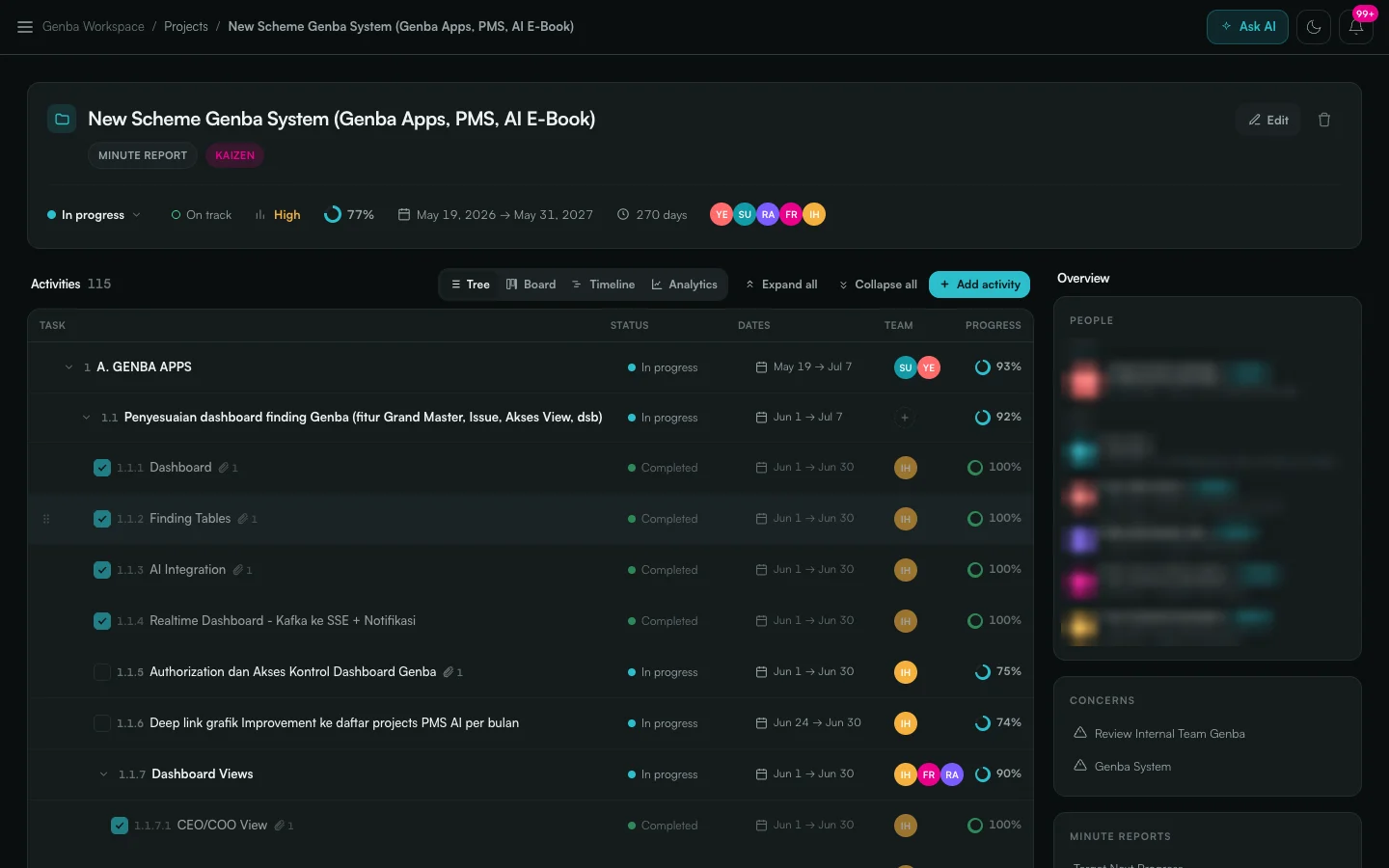
Task: Open Projects breadcrumb link
Action: point(186,27)
